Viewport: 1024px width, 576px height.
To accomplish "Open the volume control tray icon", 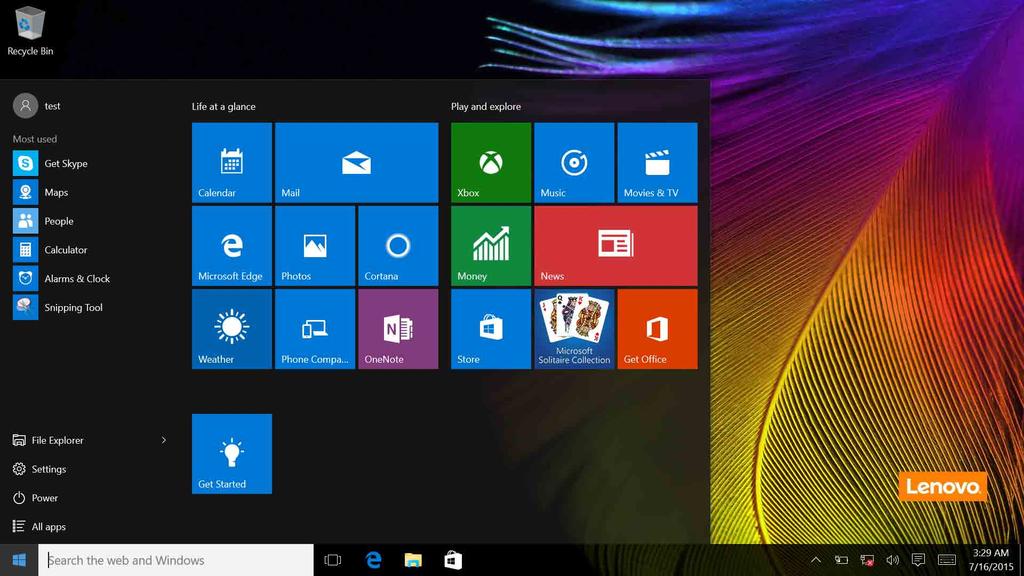I will (892, 560).
